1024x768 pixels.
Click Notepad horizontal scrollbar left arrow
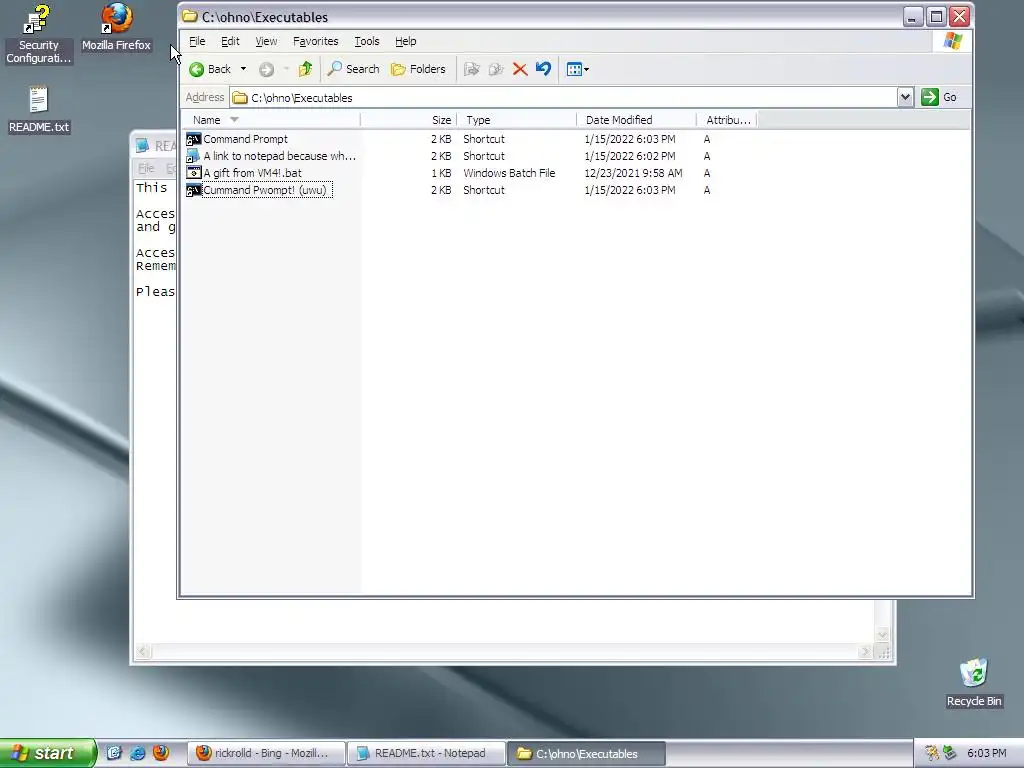point(143,651)
